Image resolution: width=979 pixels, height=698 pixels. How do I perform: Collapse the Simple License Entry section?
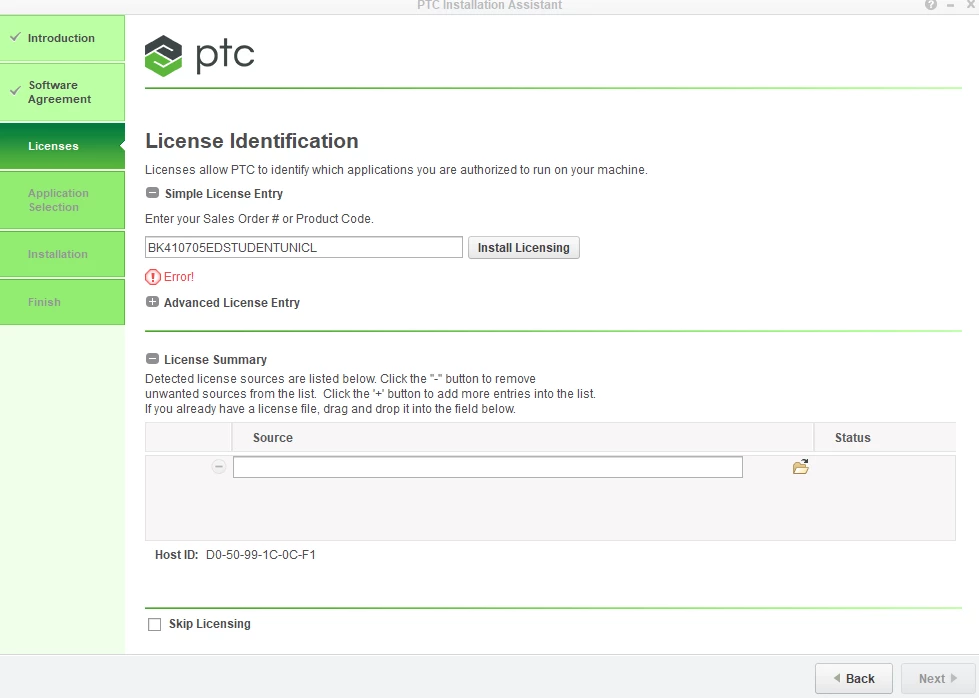coord(152,193)
